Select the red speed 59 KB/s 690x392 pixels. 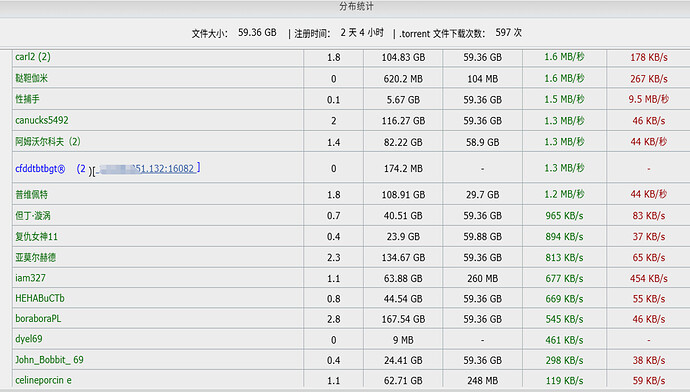point(649,381)
